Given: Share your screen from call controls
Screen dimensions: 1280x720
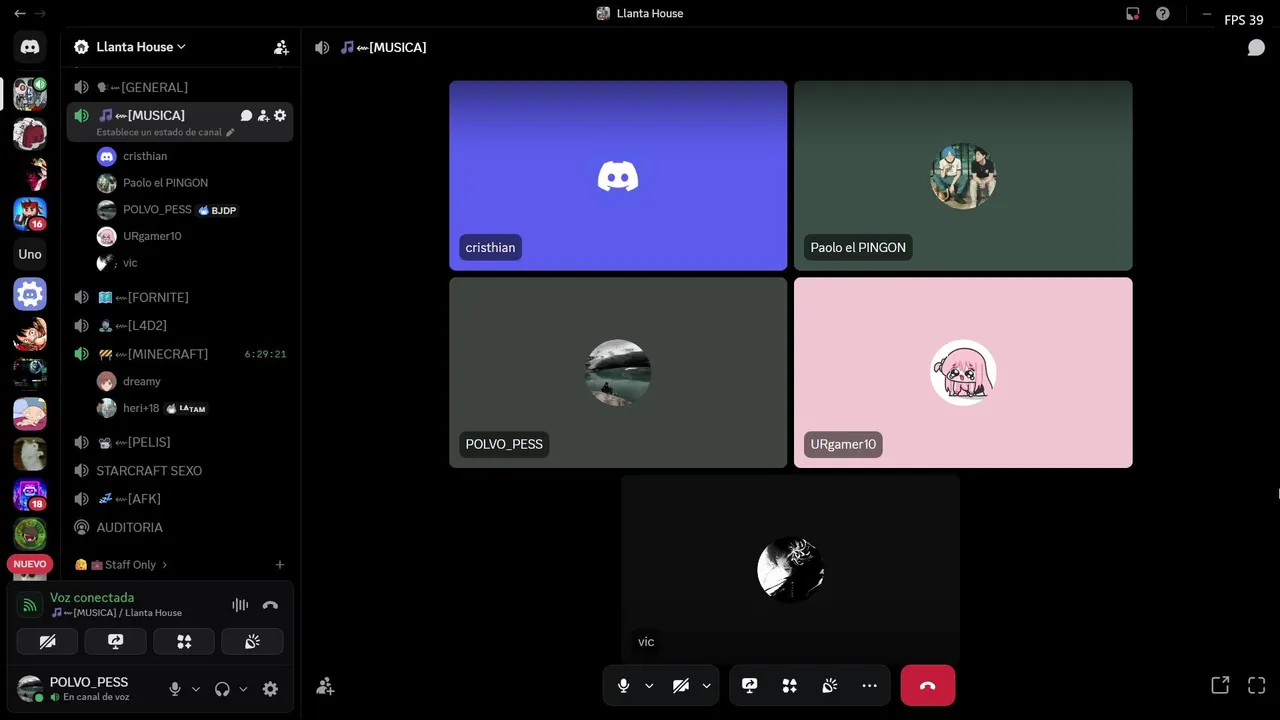Looking at the screenshot, I should pyautogui.click(x=750, y=686).
